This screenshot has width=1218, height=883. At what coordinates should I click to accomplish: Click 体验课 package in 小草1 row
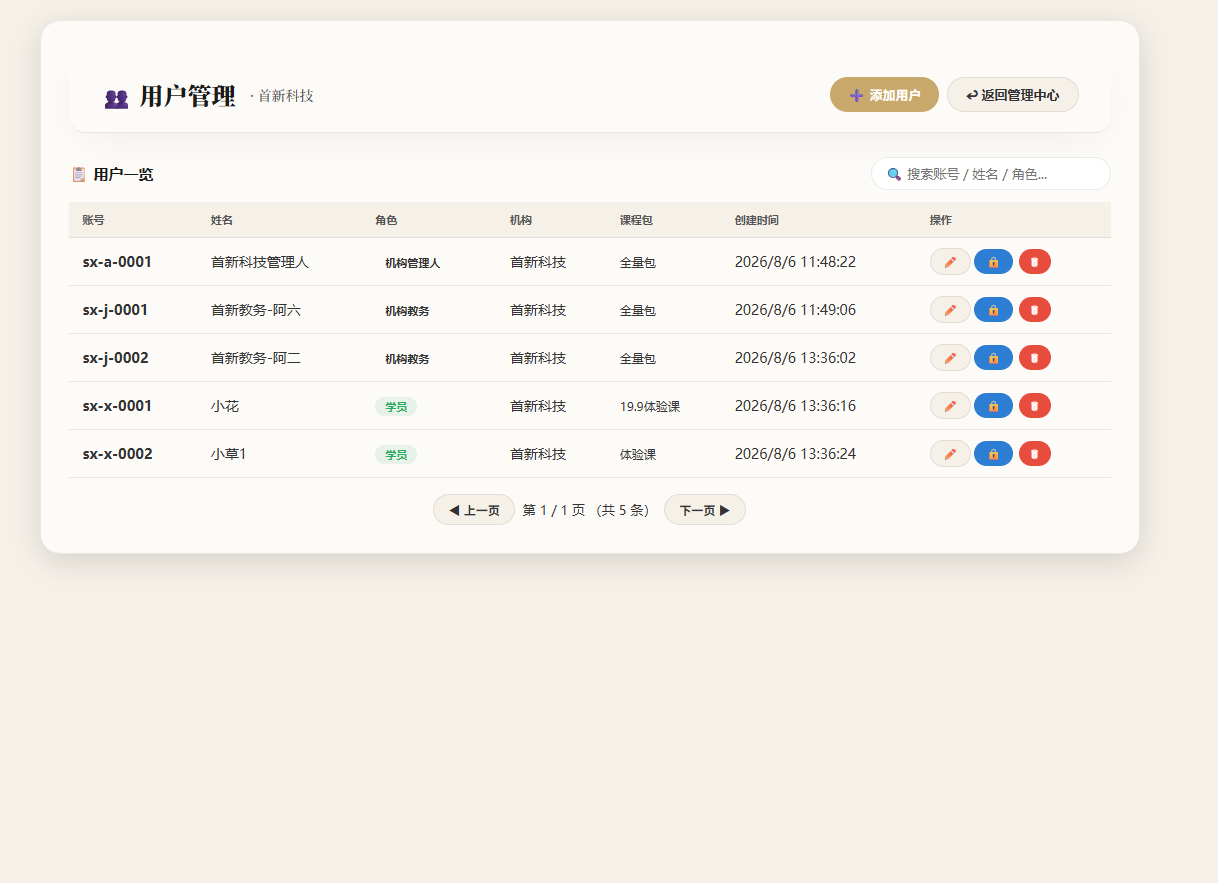(x=638, y=455)
